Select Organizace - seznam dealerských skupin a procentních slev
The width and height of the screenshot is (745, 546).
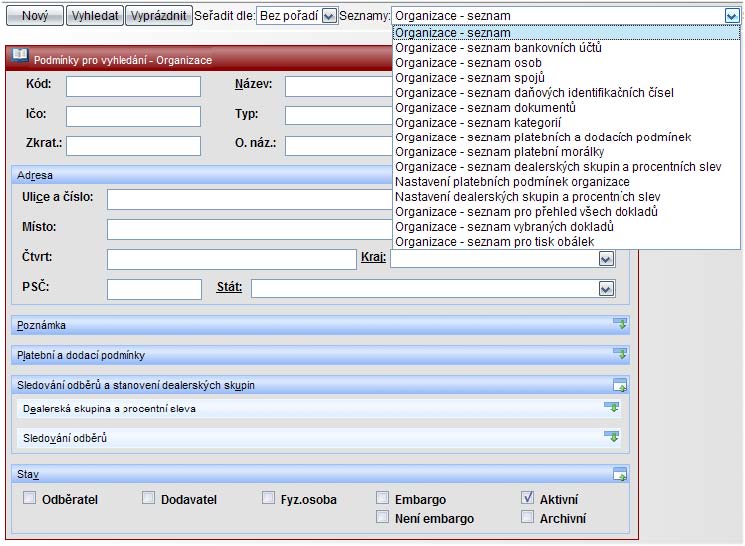pyautogui.click(x=566, y=167)
